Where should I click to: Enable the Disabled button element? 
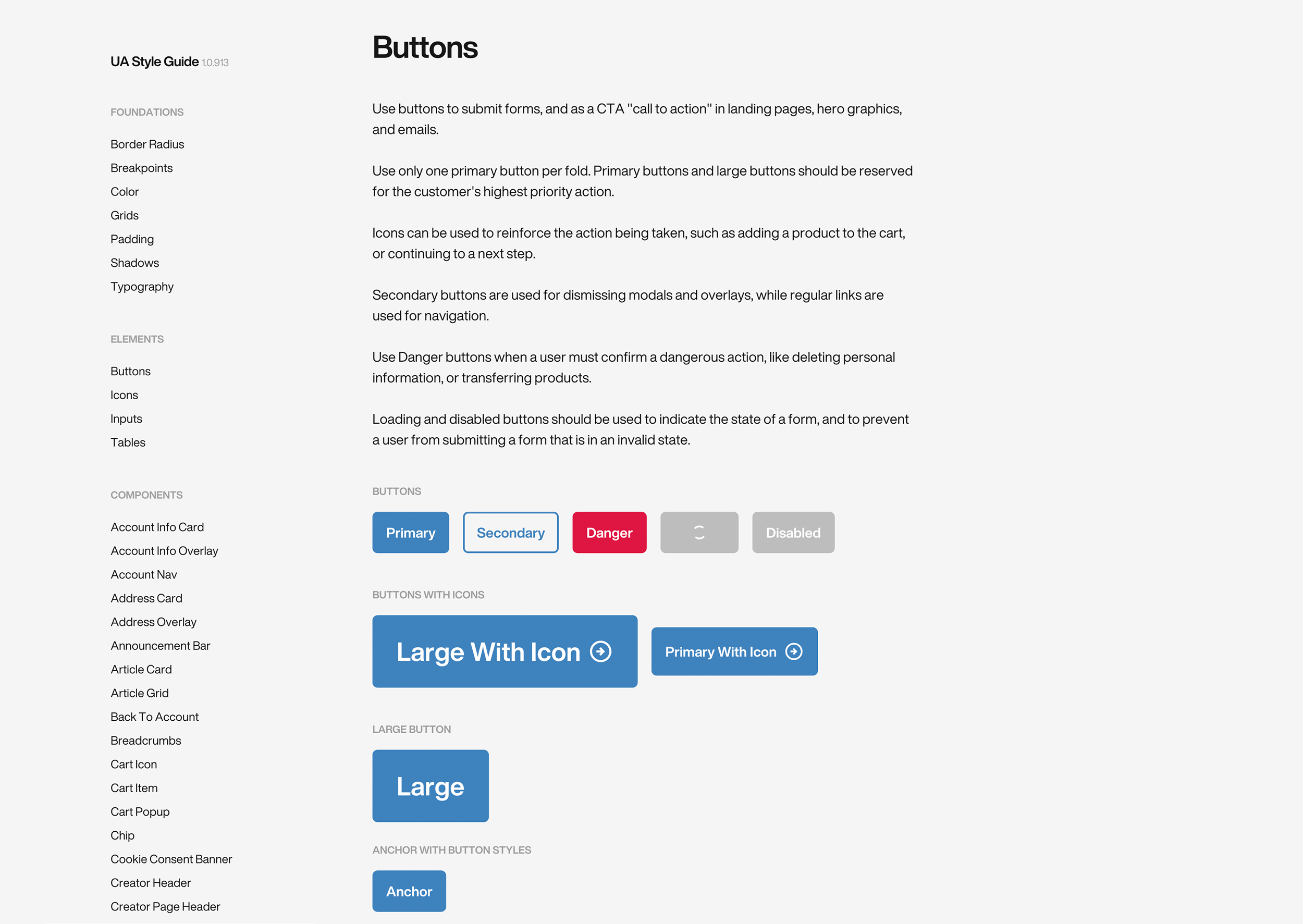pos(792,532)
